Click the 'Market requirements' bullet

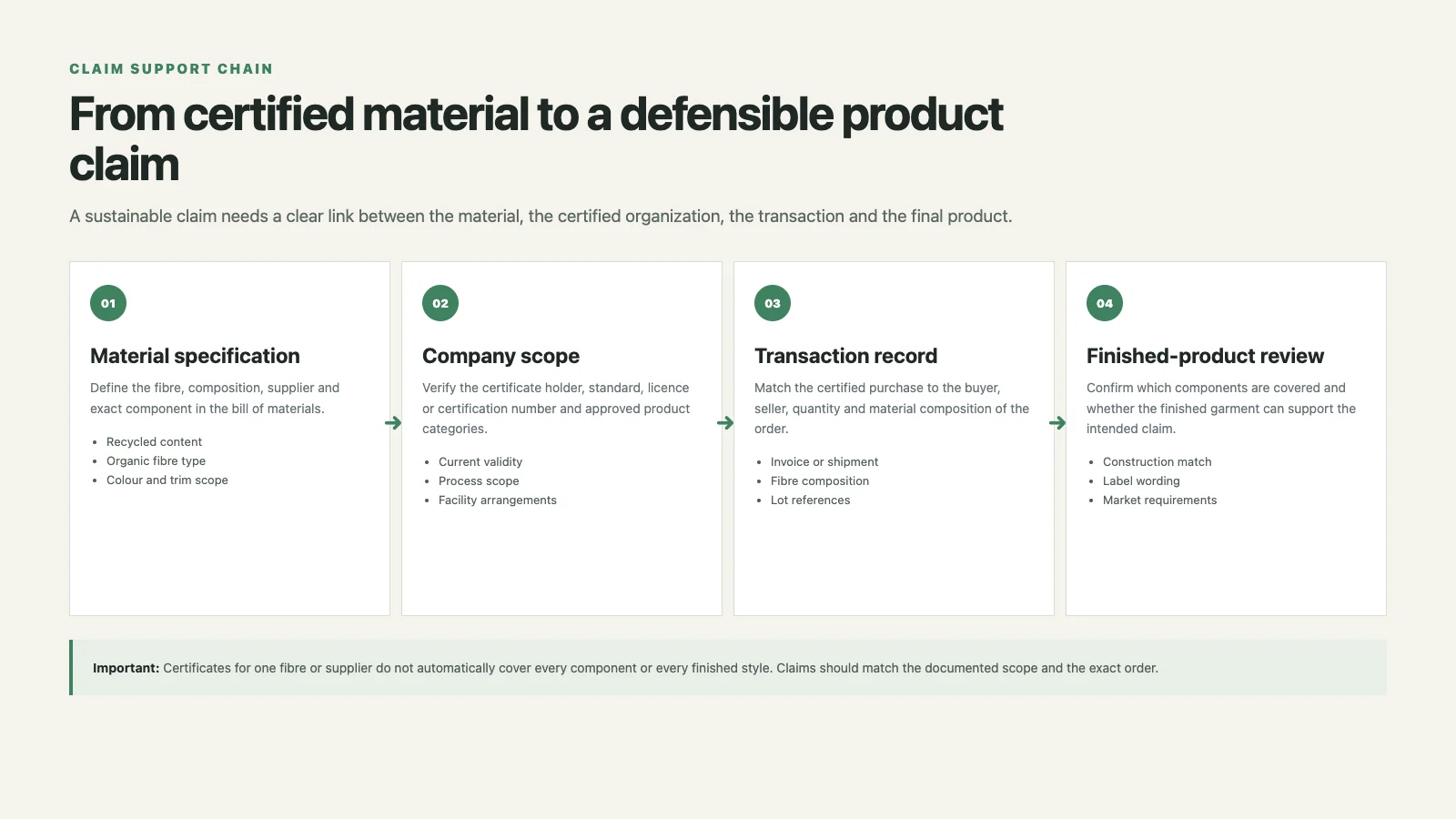[x=1159, y=500]
